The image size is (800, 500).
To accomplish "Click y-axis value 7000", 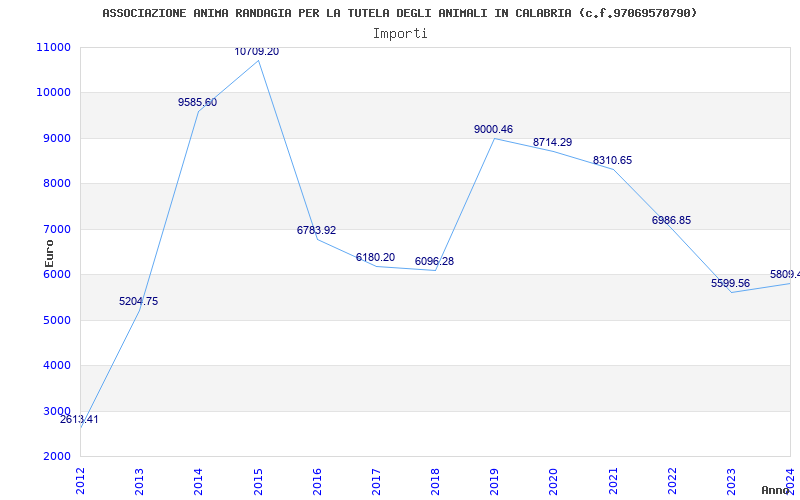I will pos(57,229).
